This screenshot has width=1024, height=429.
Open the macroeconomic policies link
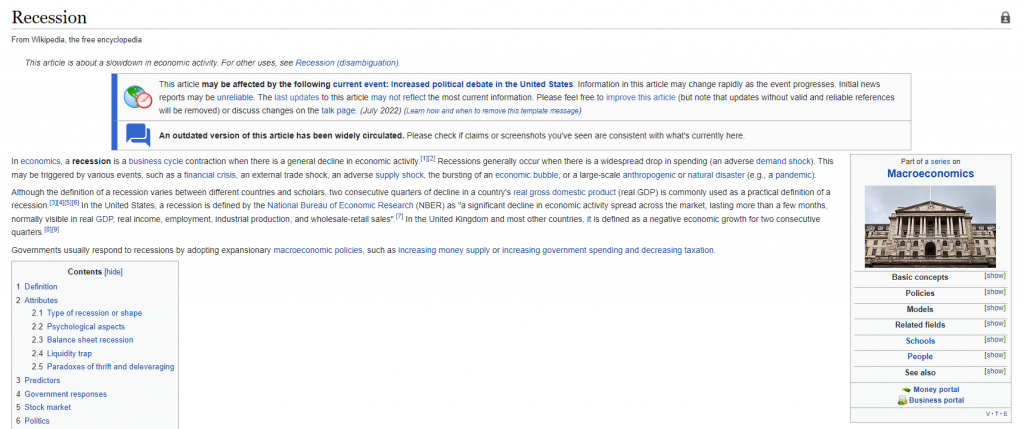317,250
